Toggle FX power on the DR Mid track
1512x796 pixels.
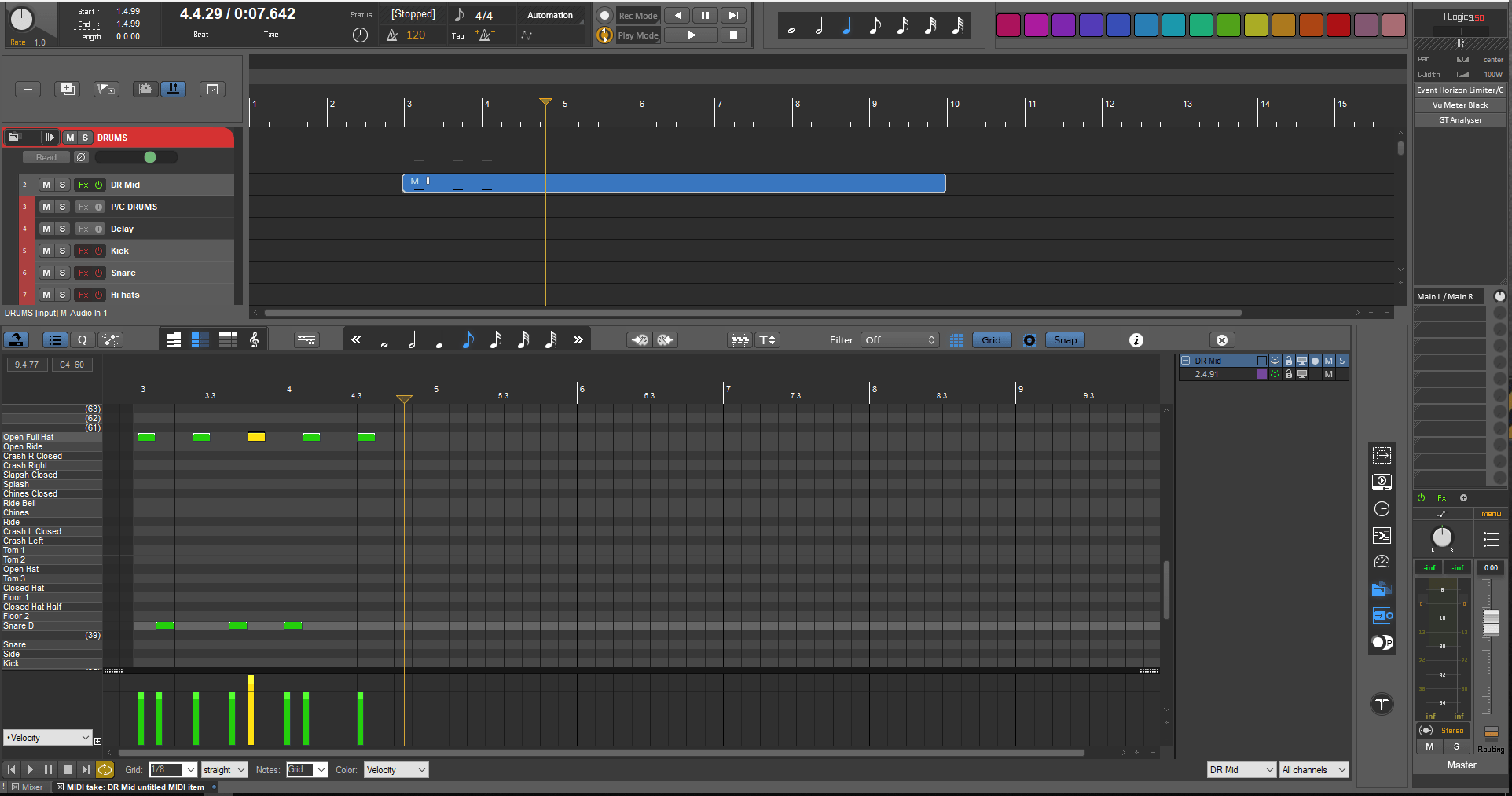[x=99, y=185]
